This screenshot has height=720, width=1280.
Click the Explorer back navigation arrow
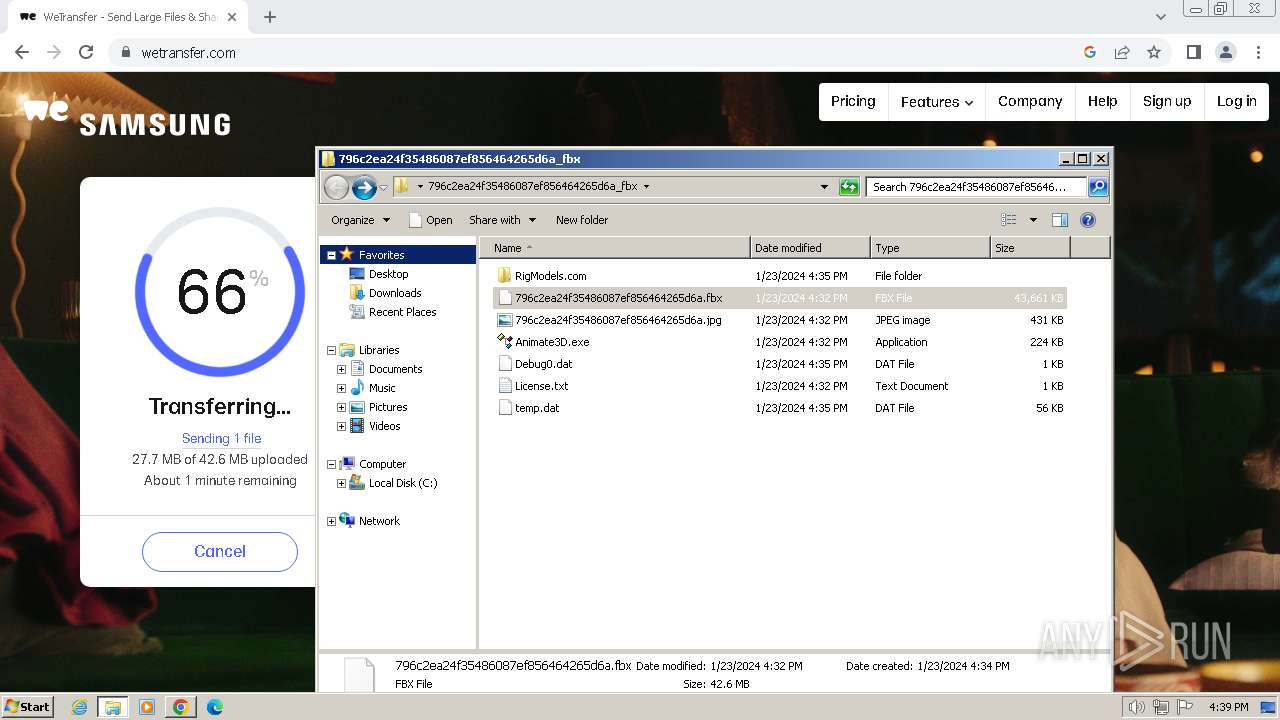point(337,187)
